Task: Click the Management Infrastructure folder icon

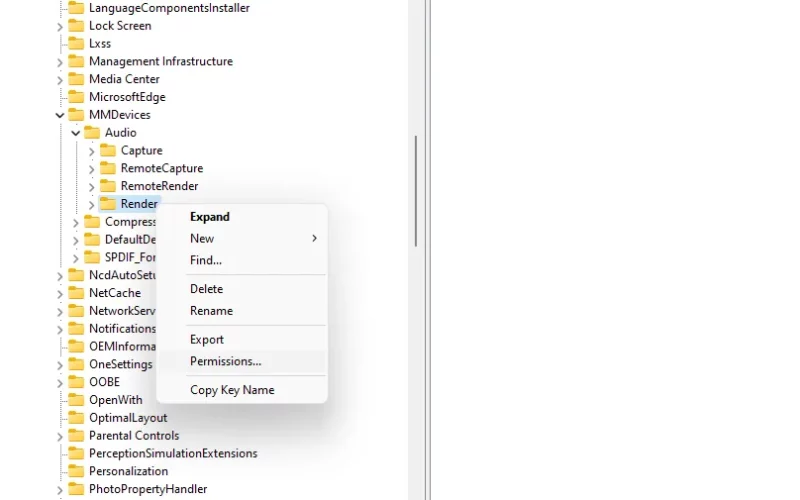Action: pos(76,61)
